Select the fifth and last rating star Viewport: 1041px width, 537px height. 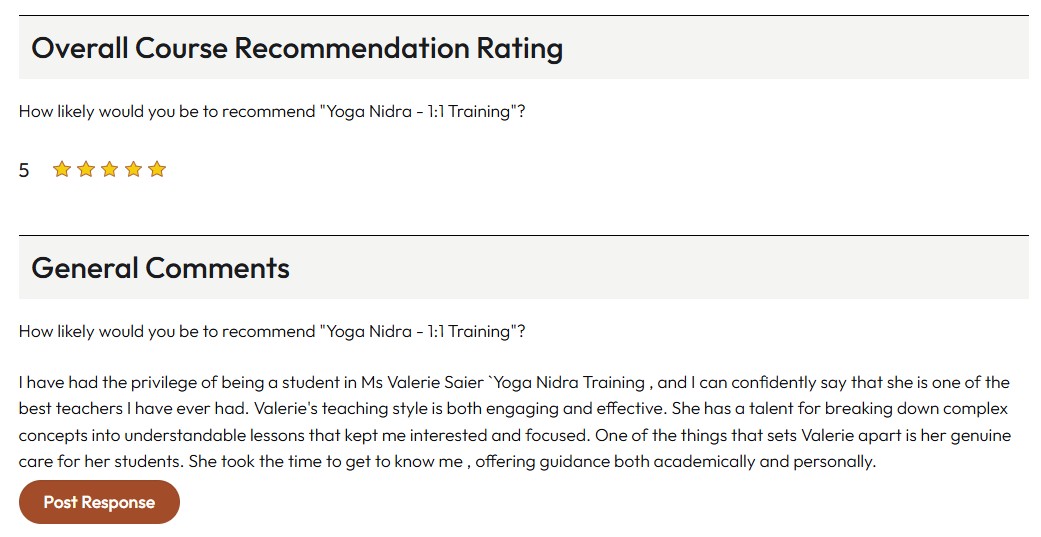point(157,170)
